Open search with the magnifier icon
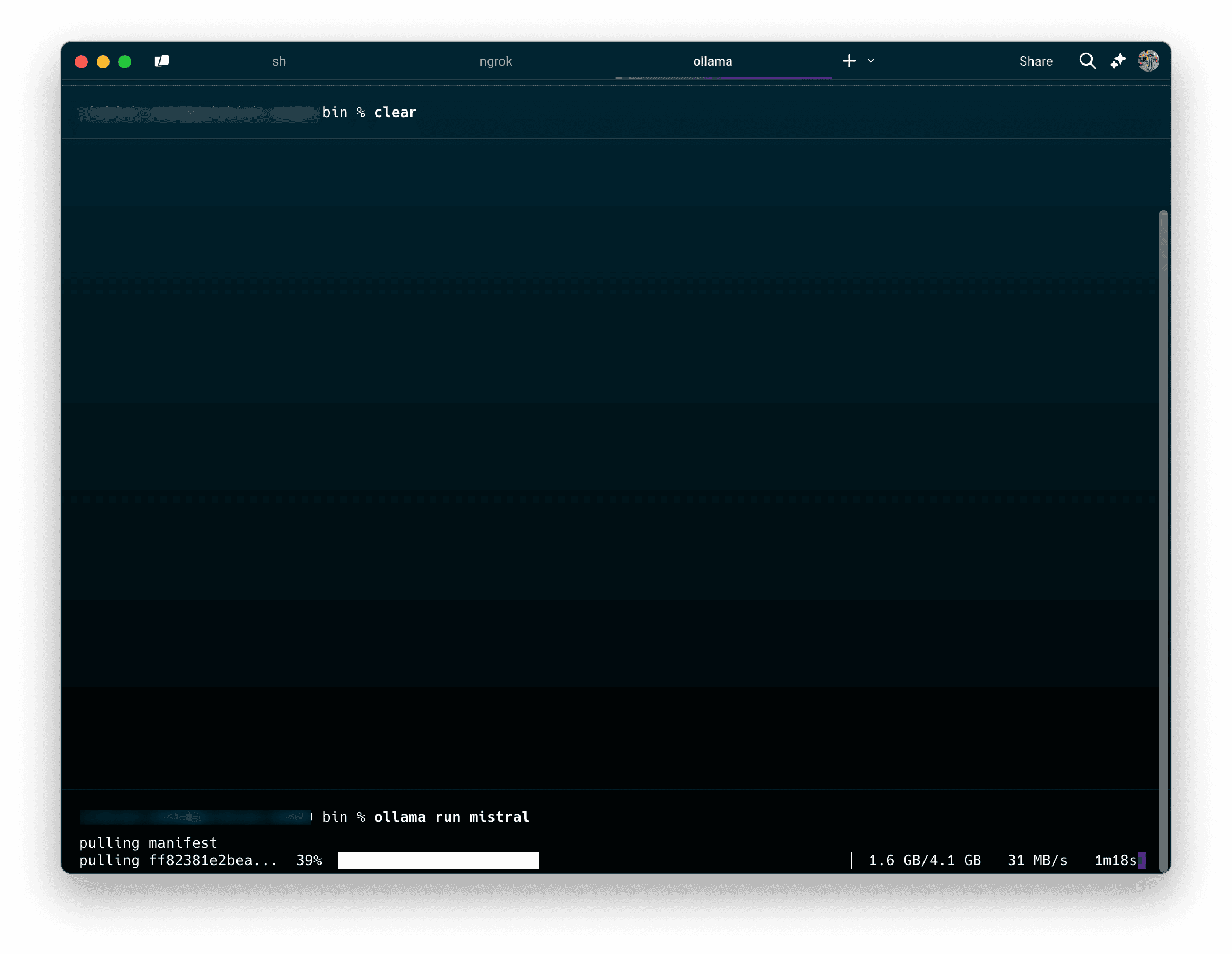The height and width of the screenshot is (954, 1232). click(x=1087, y=61)
